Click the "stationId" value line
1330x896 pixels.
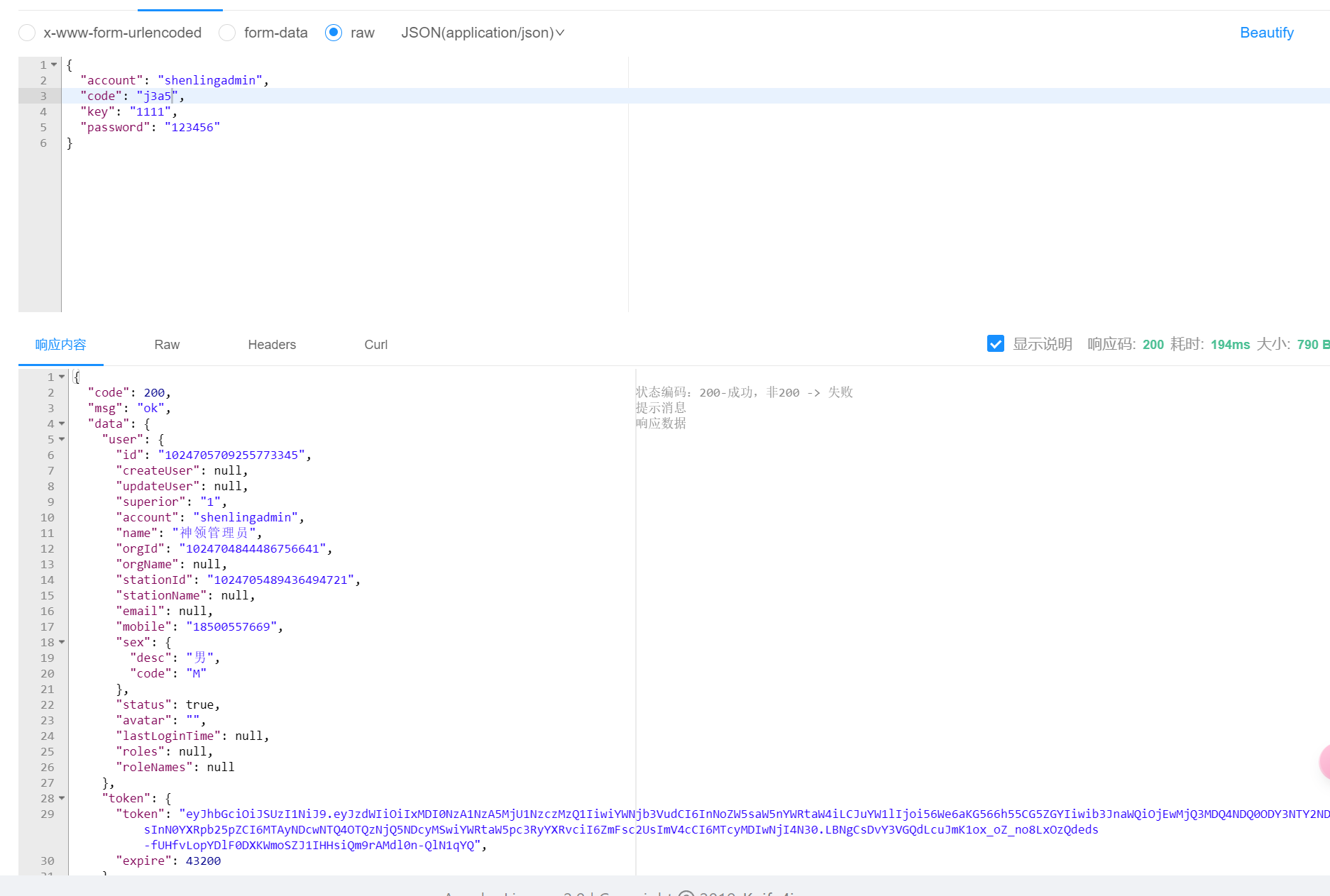[238, 580]
